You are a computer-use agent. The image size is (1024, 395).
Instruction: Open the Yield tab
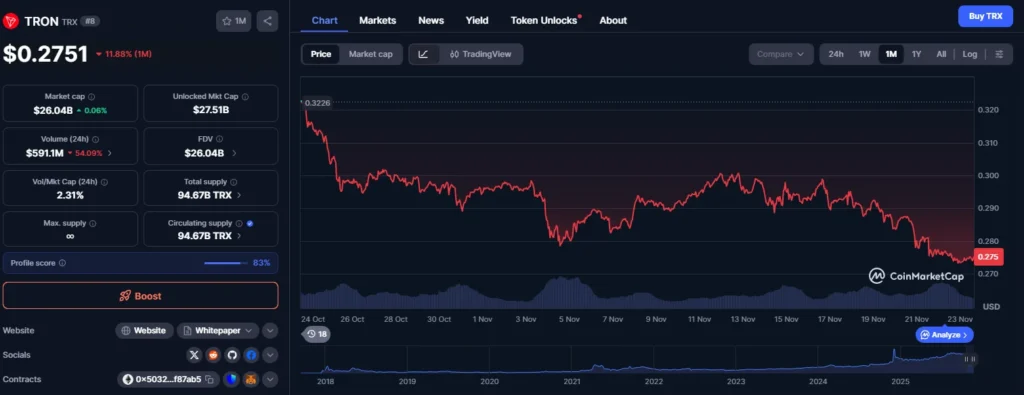pyautogui.click(x=477, y=20)
